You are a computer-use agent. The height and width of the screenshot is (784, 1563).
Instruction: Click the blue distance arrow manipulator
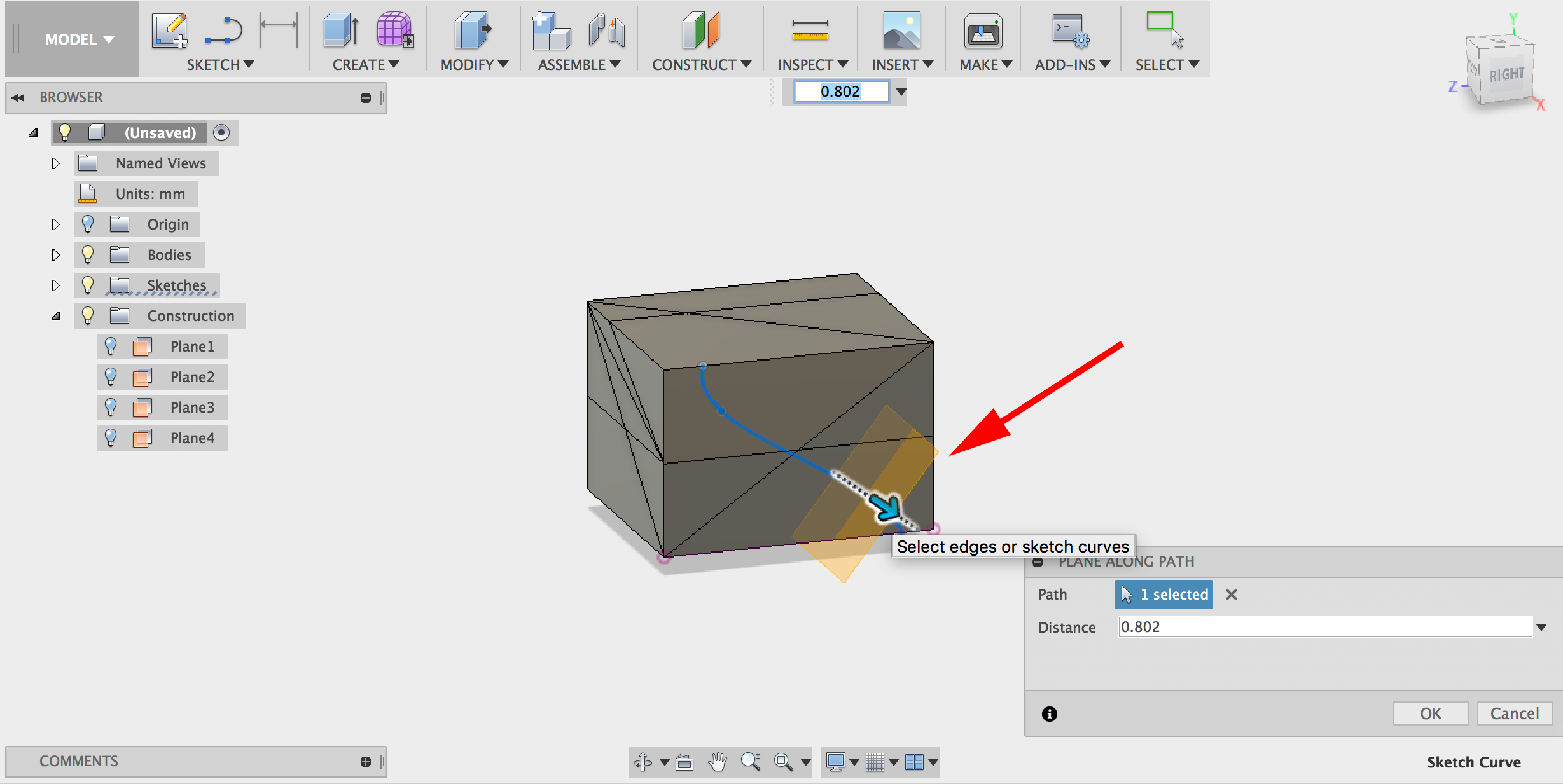(886, 507)
